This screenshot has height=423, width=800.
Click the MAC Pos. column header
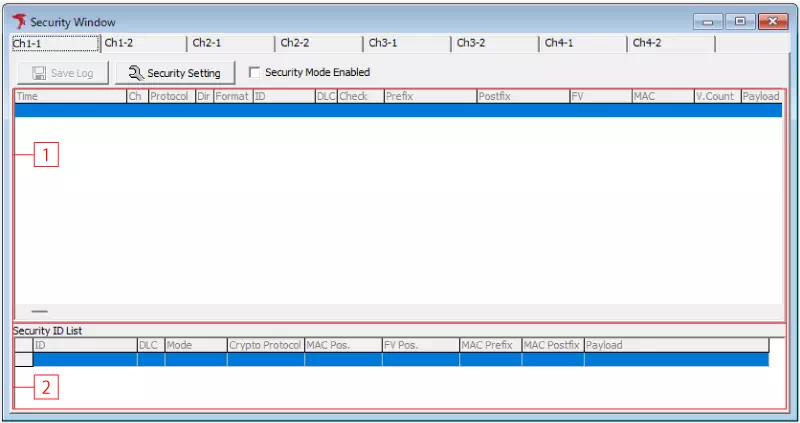tap(343, 345)
